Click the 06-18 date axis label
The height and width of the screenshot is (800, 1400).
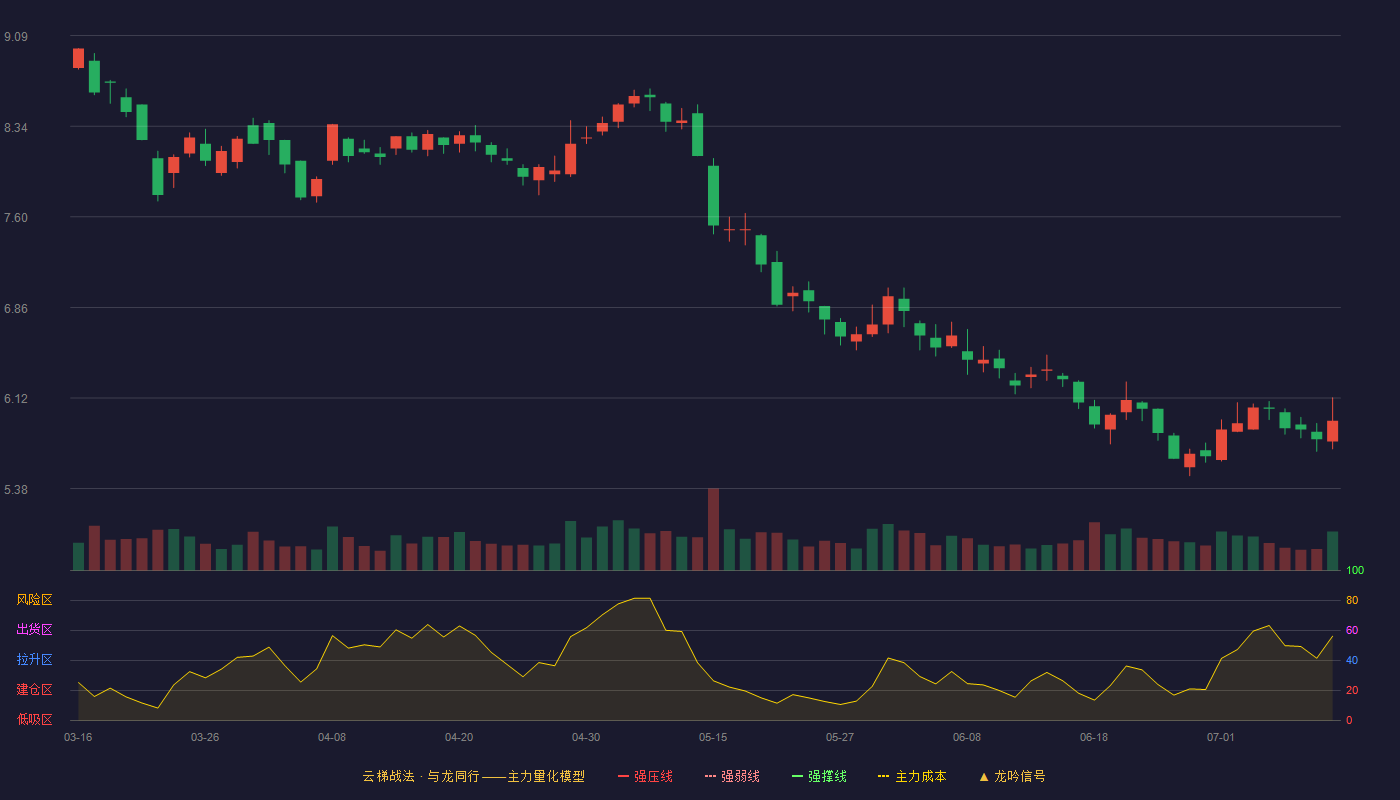[1094, 737]
